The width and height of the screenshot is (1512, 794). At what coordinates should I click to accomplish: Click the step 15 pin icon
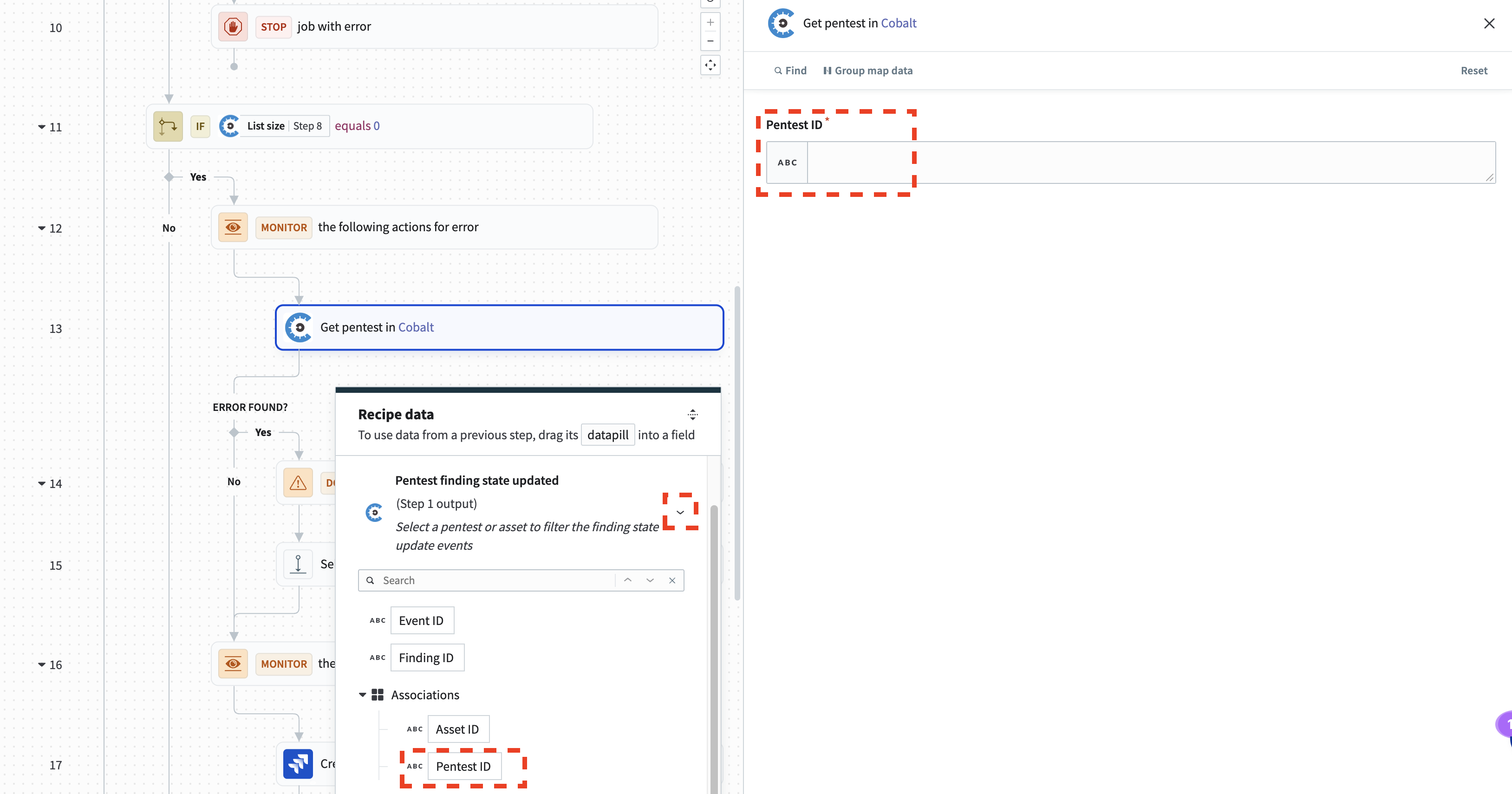pos(298,564)
